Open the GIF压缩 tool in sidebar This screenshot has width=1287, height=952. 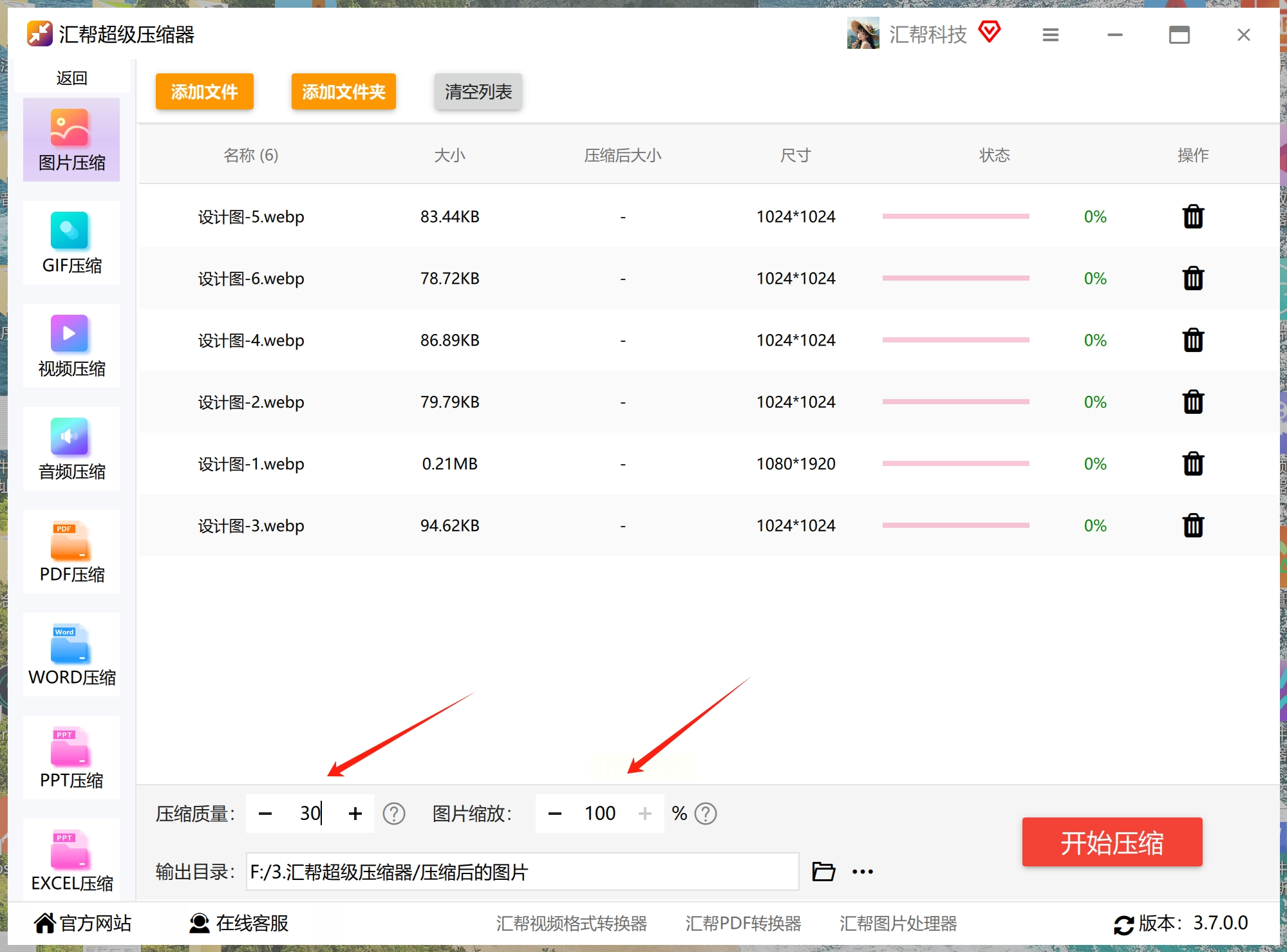[71, 243]
